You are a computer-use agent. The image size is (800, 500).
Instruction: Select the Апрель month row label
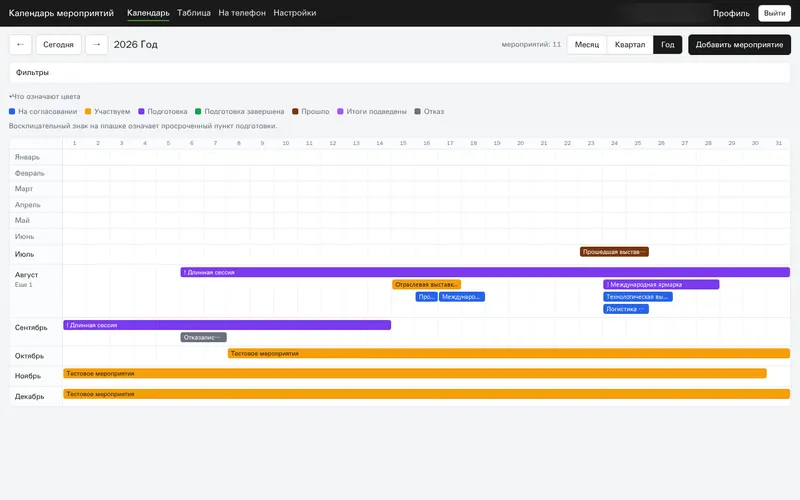28,205
